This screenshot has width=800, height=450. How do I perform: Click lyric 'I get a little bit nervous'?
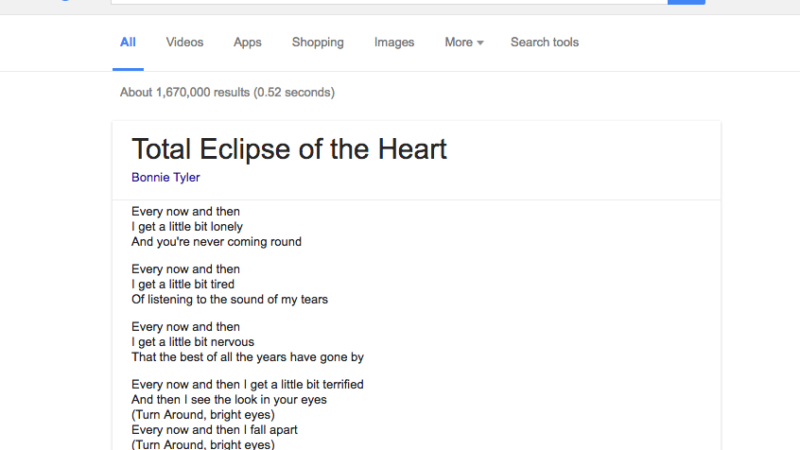(x=192, y=342)
